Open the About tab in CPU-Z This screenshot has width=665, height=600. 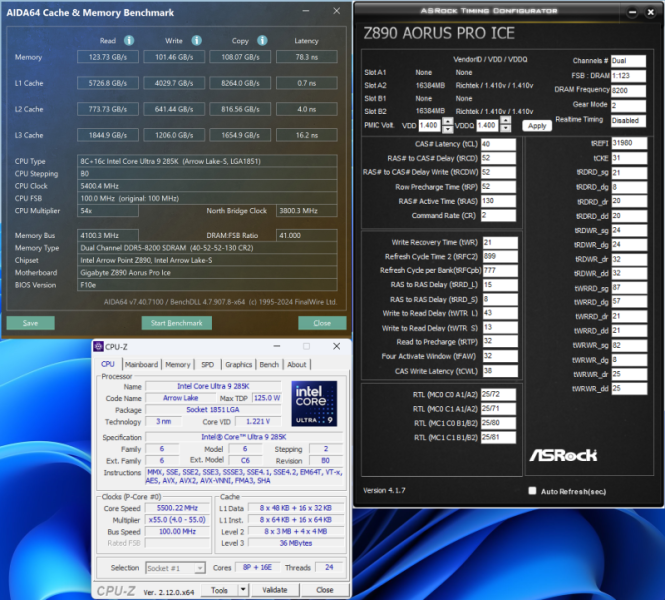tap(296, 365)
